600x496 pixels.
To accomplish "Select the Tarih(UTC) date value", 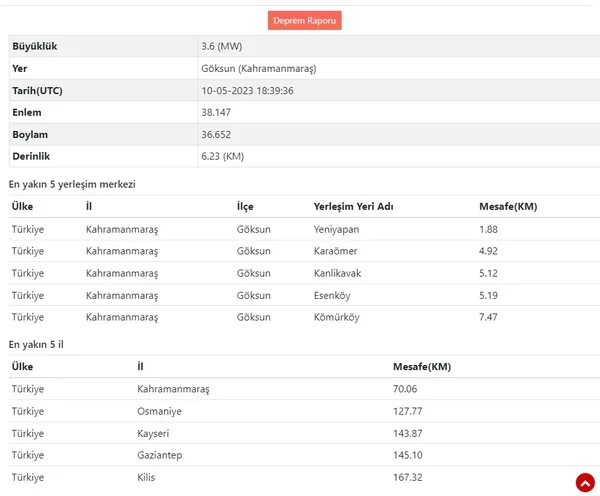I will pos(247,91).
